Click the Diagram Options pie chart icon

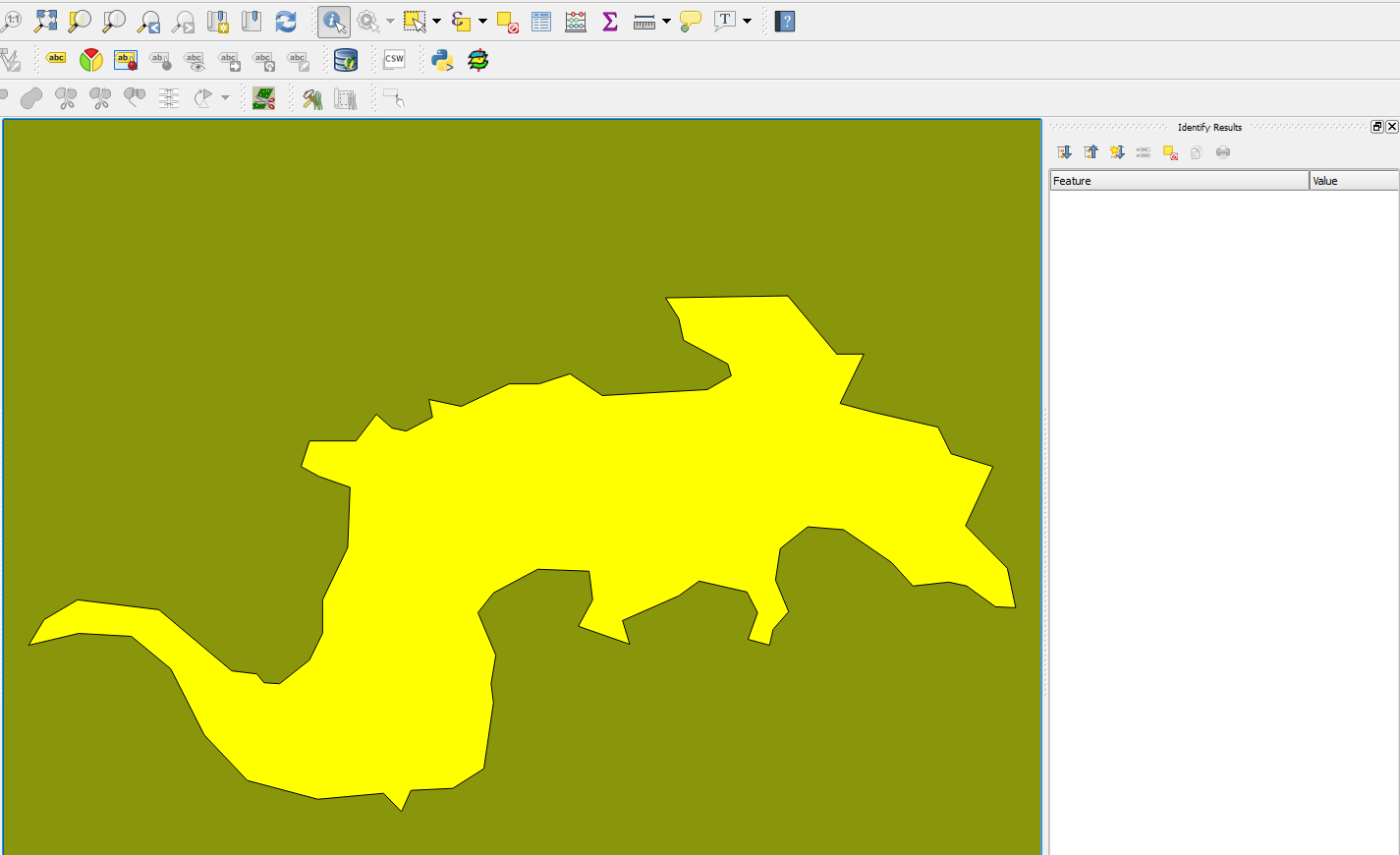click(91, 60)
